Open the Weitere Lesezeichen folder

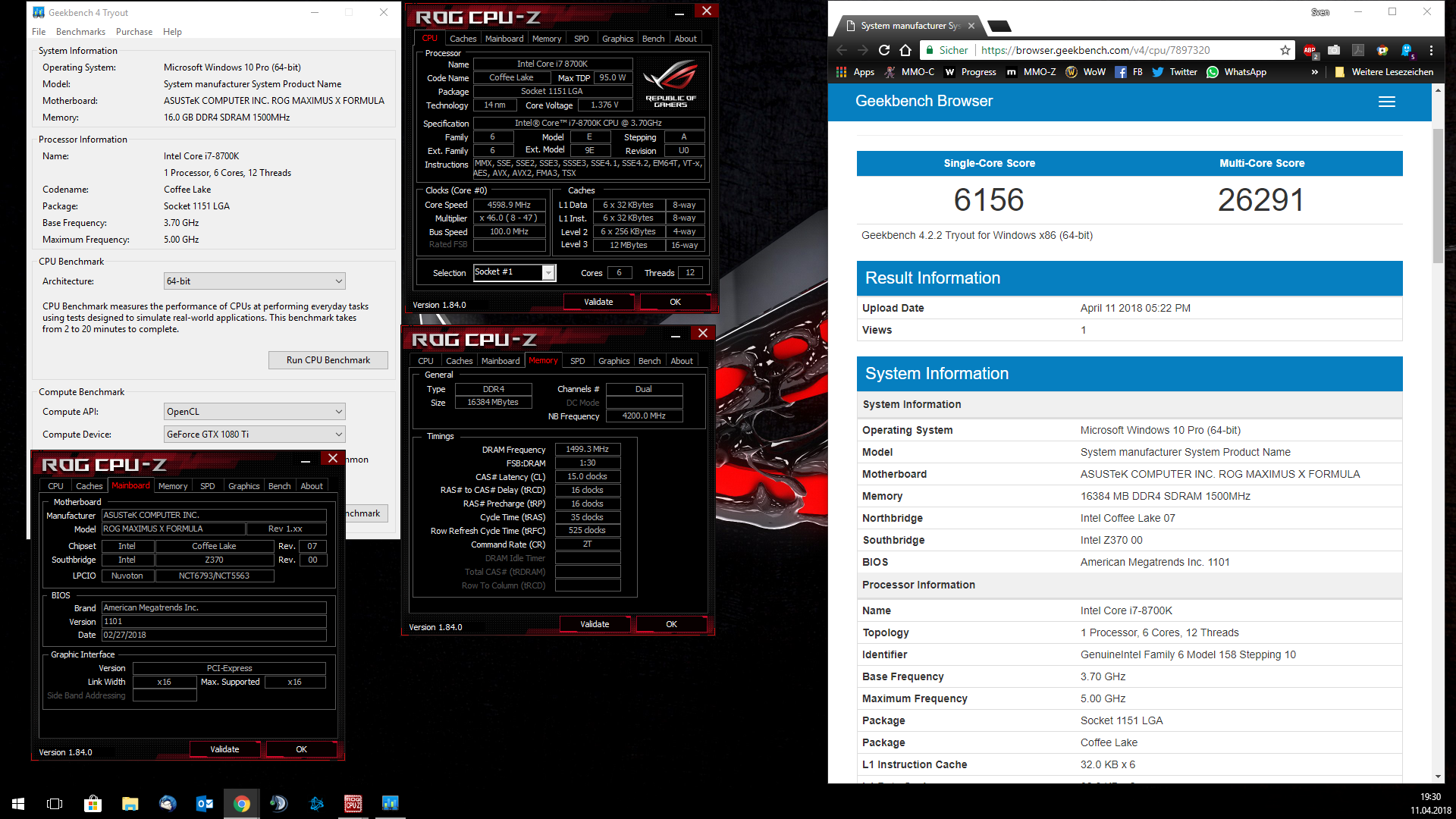click(1384, 72)
